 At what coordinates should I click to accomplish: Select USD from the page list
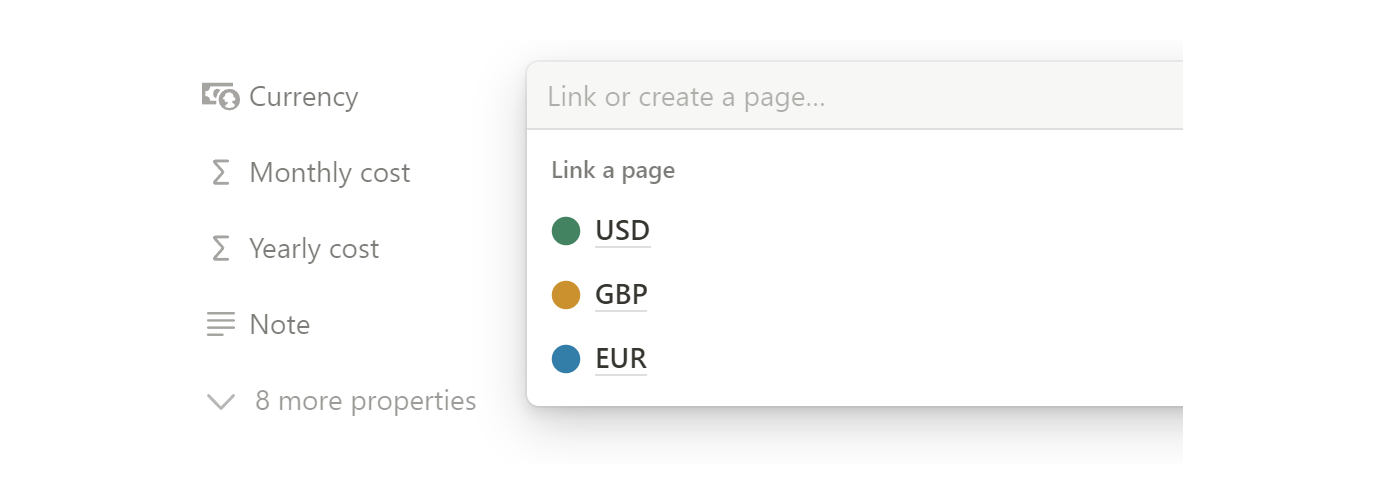(x=622, y=231)
